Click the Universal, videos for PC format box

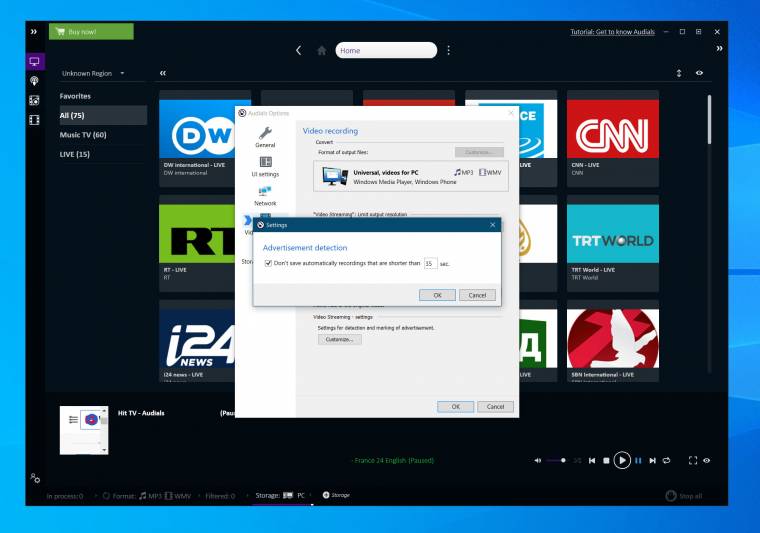[x=411, y=176]
